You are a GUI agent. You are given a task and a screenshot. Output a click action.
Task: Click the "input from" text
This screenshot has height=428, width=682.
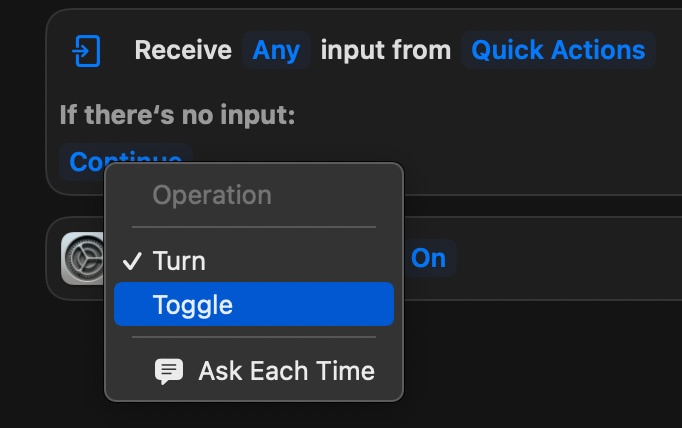point(385,50)
